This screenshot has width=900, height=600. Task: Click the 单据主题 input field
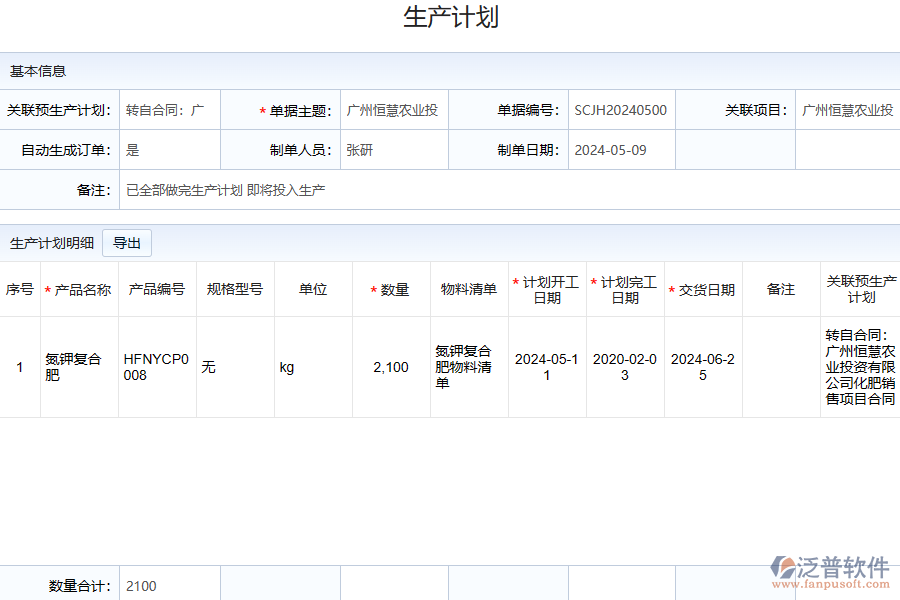pos(393,110)
